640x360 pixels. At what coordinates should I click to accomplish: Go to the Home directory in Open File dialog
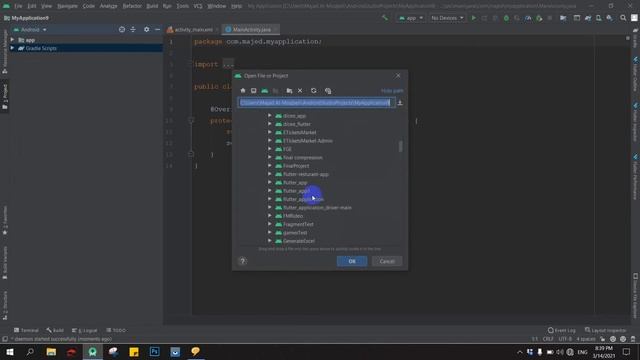click(x=243, y=91)
